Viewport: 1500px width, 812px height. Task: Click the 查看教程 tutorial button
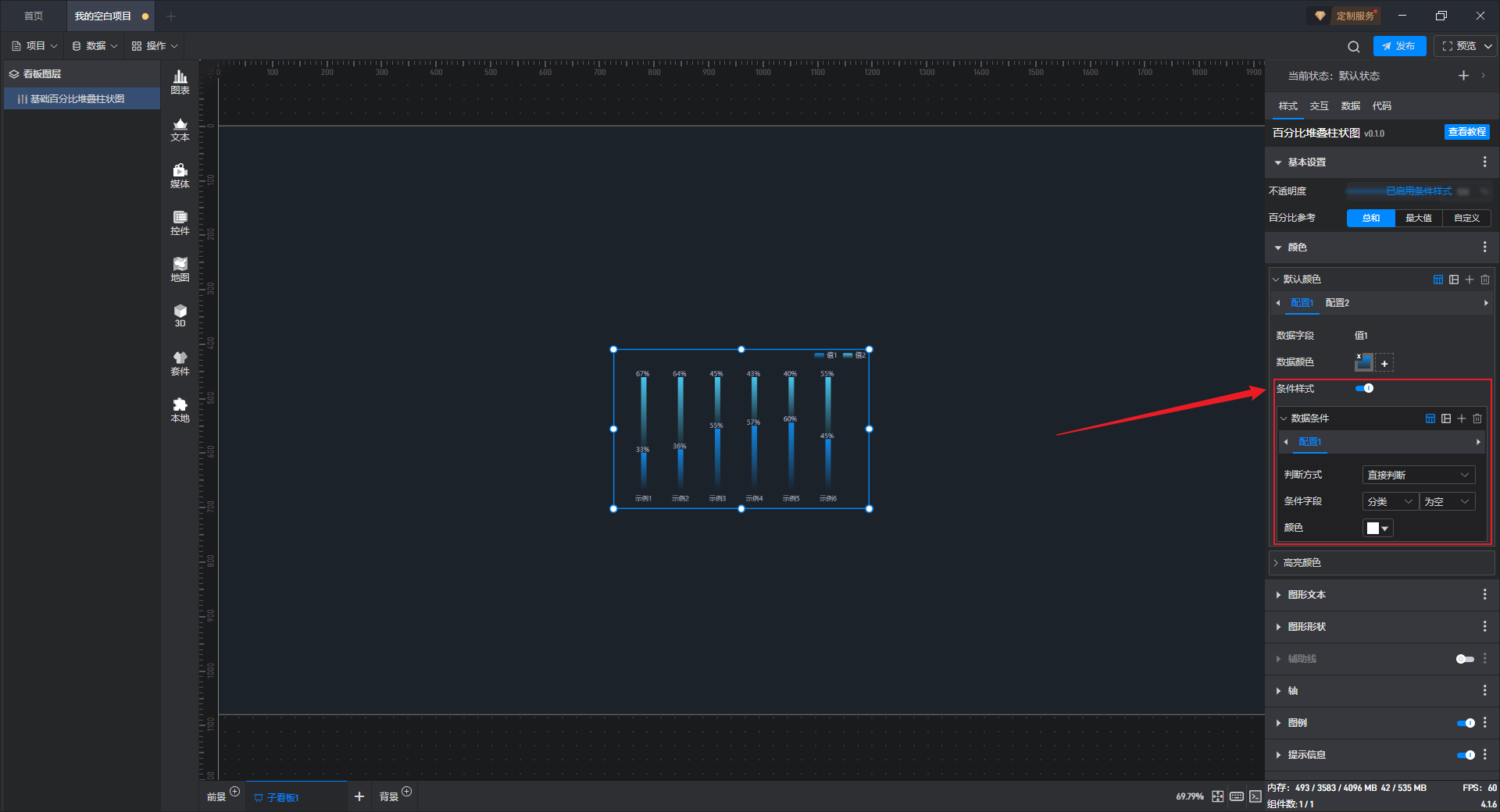point(1467,132)
